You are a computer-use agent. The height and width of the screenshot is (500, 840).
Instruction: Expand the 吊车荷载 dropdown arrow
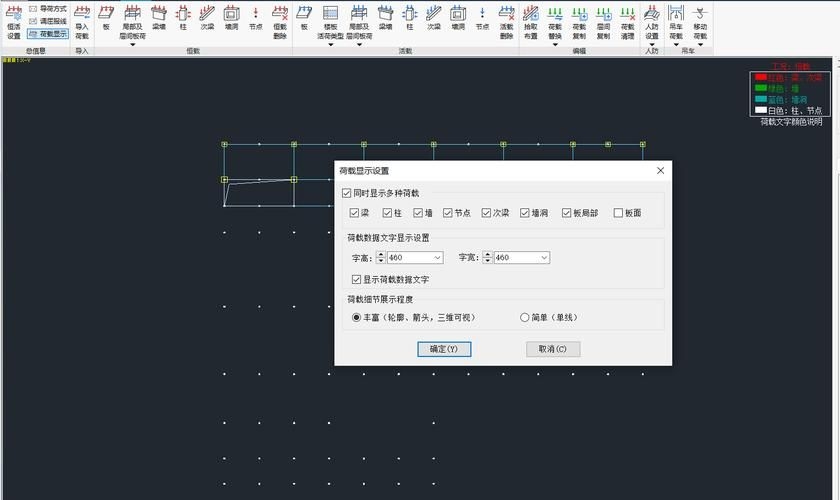tap(676, 45)
